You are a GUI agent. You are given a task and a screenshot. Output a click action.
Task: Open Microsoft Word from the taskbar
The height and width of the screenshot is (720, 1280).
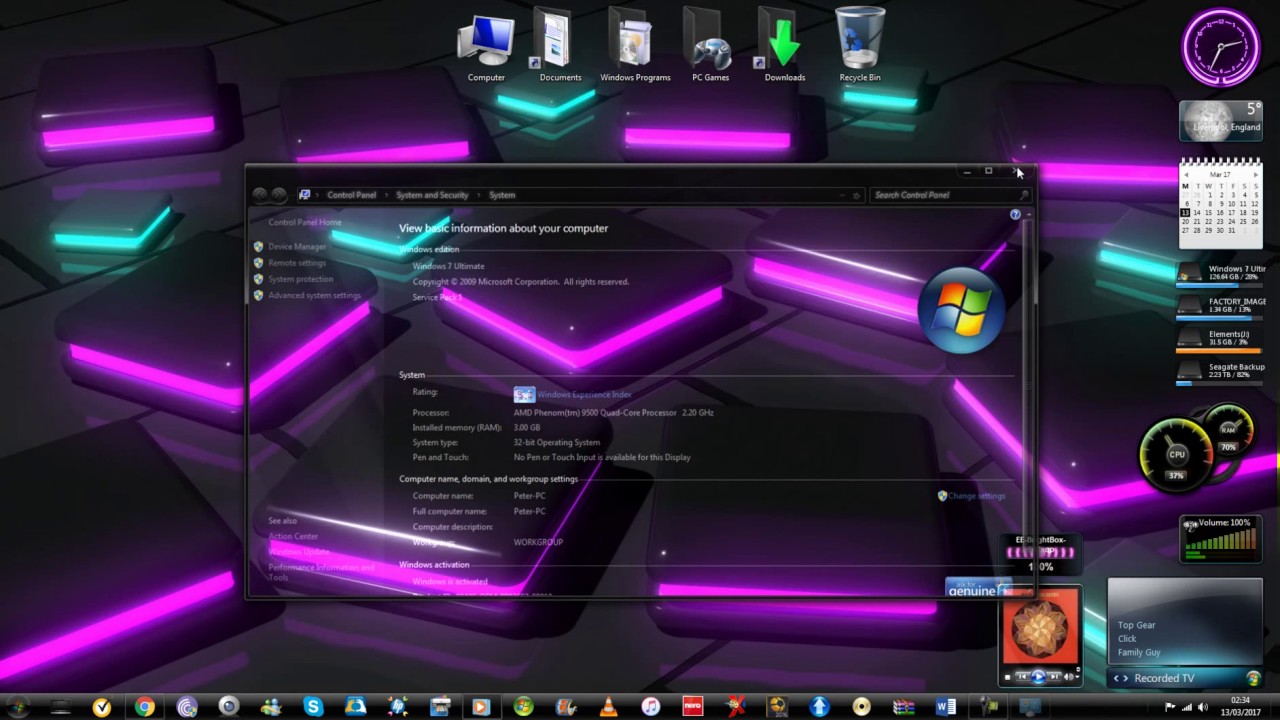(945, 707)
